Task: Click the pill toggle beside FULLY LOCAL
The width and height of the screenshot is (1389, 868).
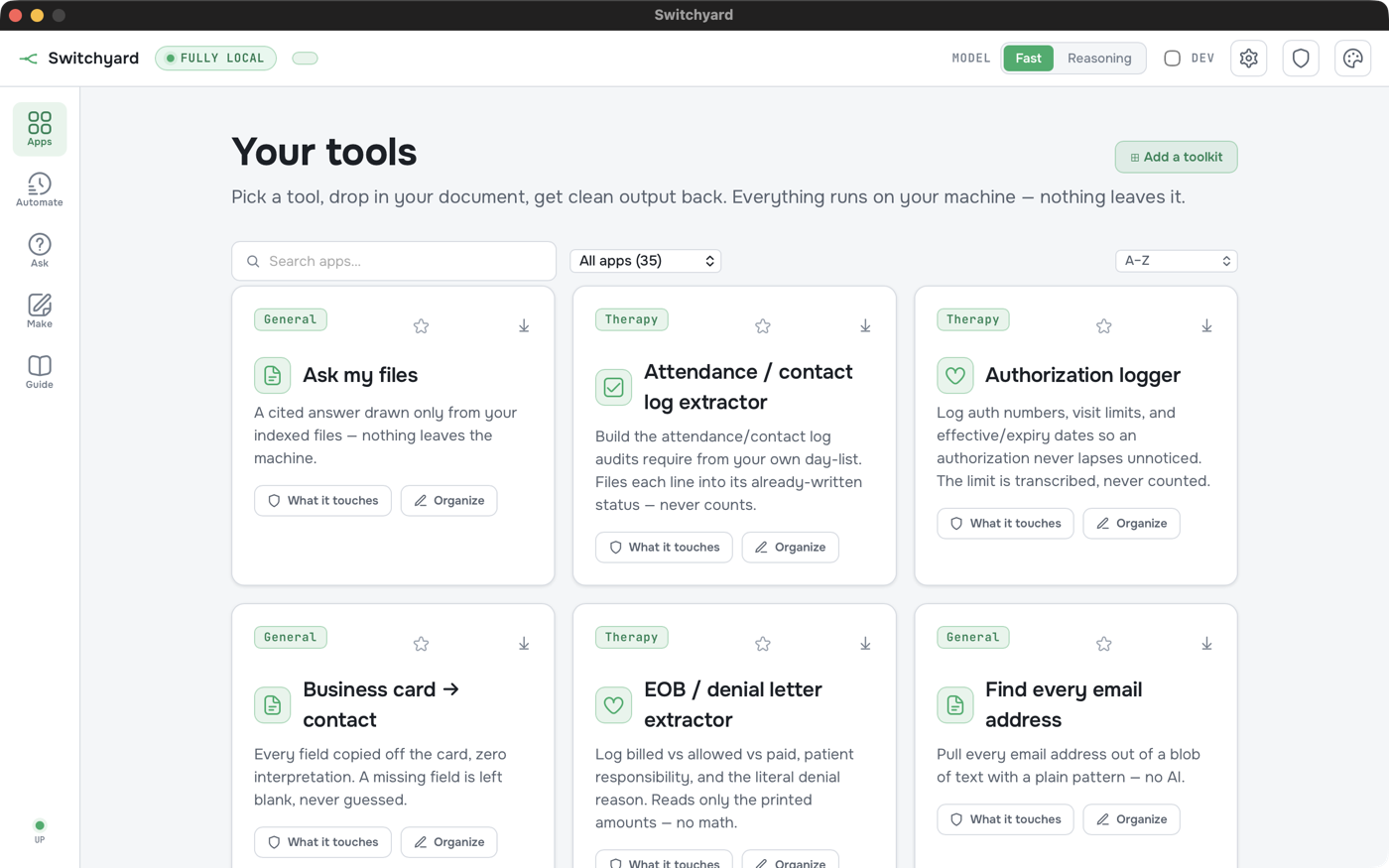Action: click(x=305, y=59)
